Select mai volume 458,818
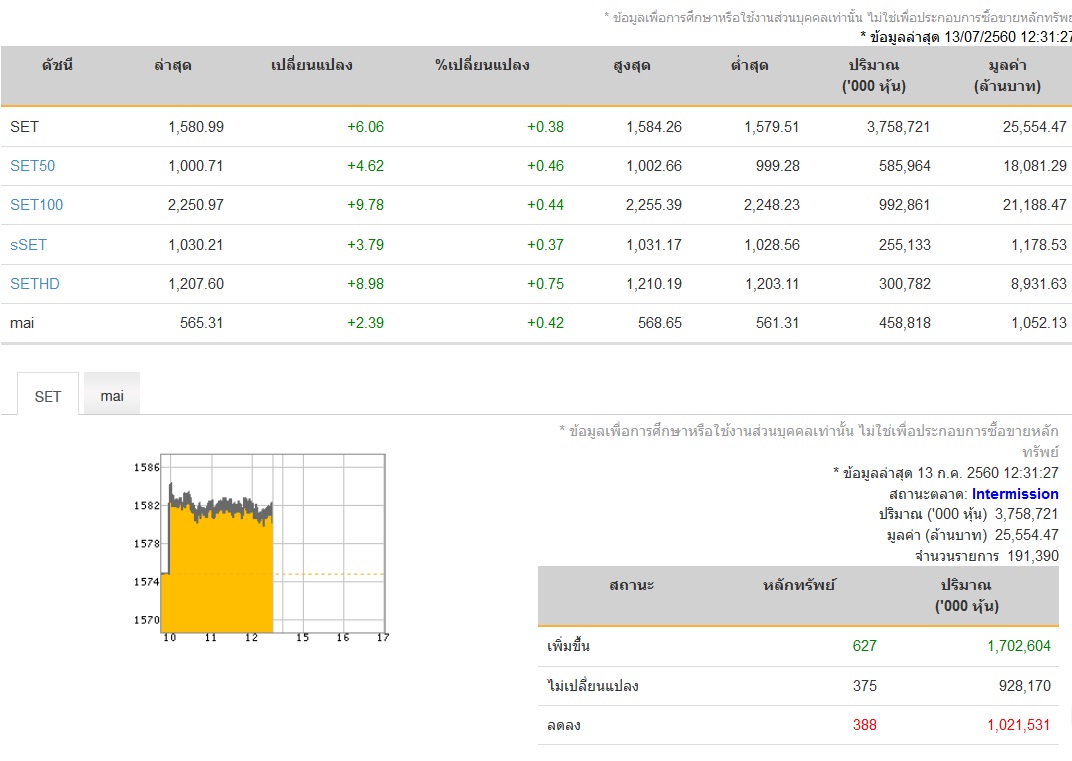Image resolution: width=1072 pixels, height=761 pixels. pyautogui.click(x=904, y=323)
